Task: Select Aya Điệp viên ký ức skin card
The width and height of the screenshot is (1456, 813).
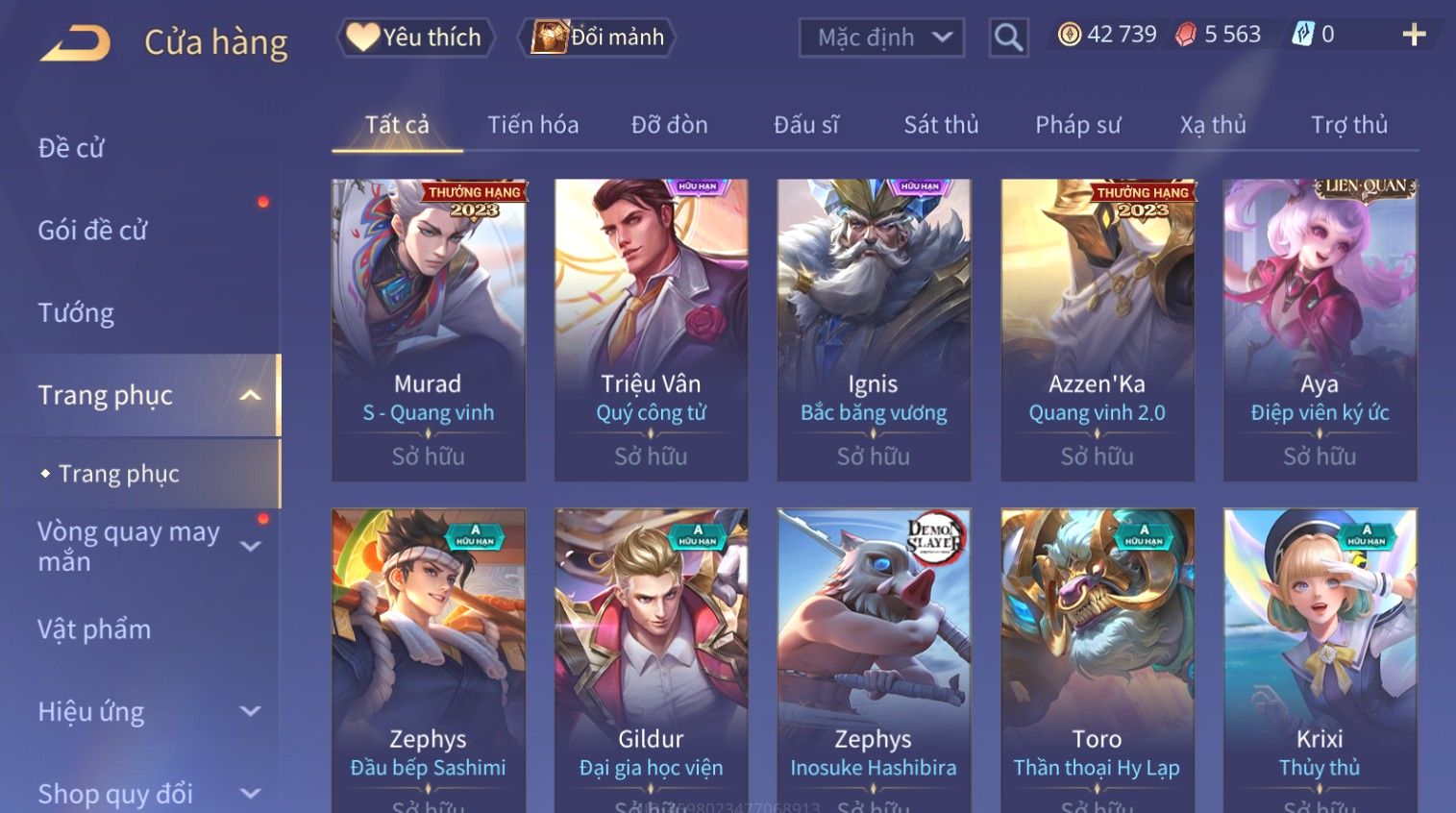Action: (x=1320, y=330)
